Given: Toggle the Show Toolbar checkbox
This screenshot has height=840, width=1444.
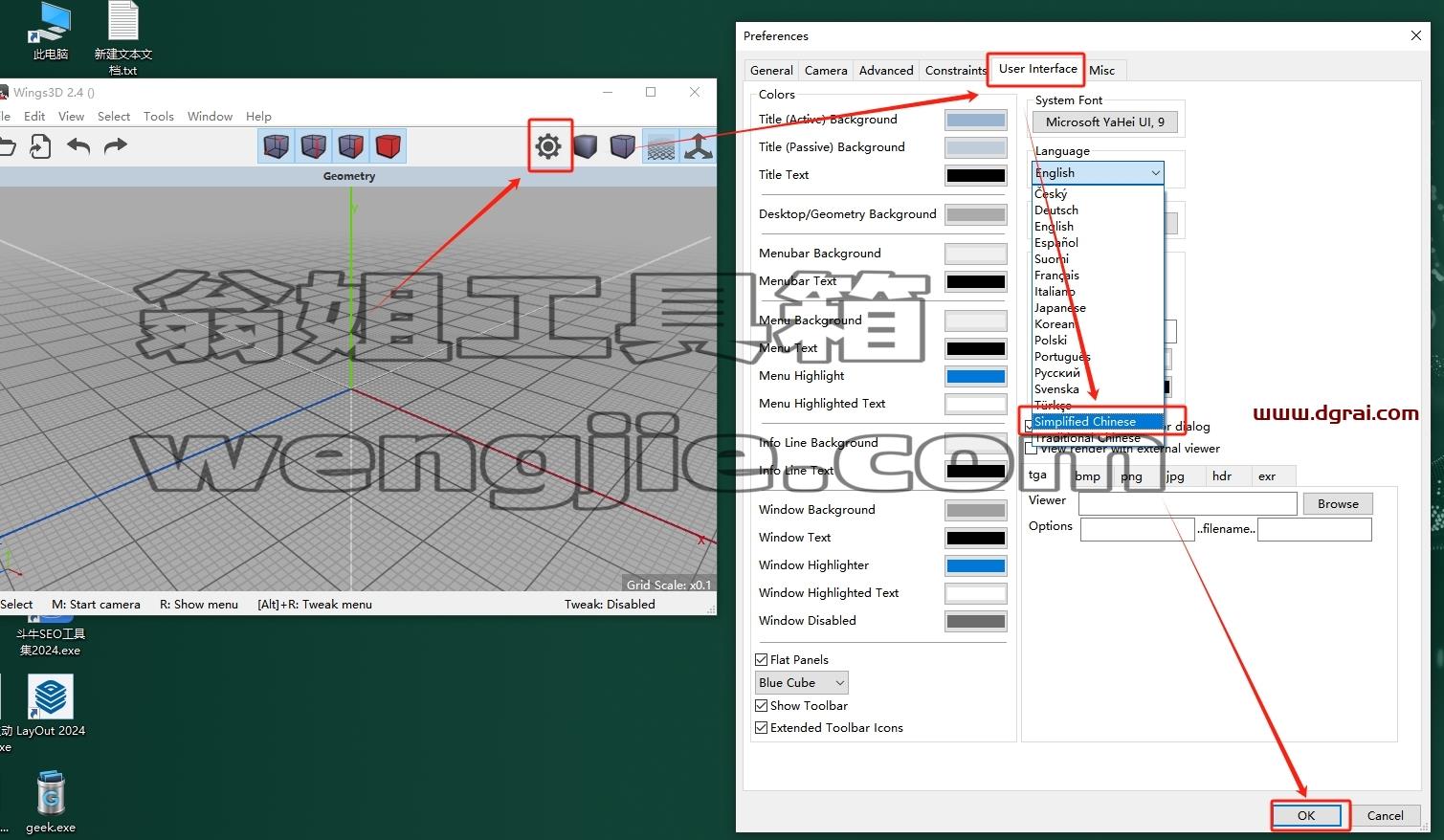Looking at the screenshot, I should (762, 705).
